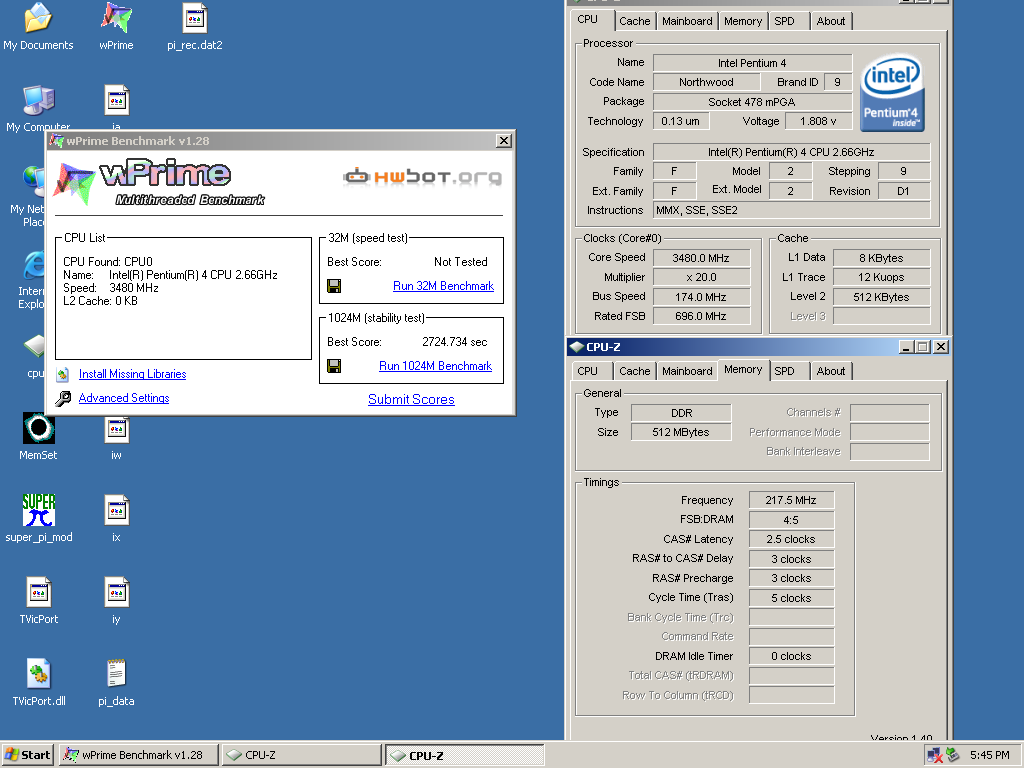The height and width of the screenshot is (768, 1024).
Task: Click the Core Speed 3480.0 MHz field
Action: pos(701,258)
